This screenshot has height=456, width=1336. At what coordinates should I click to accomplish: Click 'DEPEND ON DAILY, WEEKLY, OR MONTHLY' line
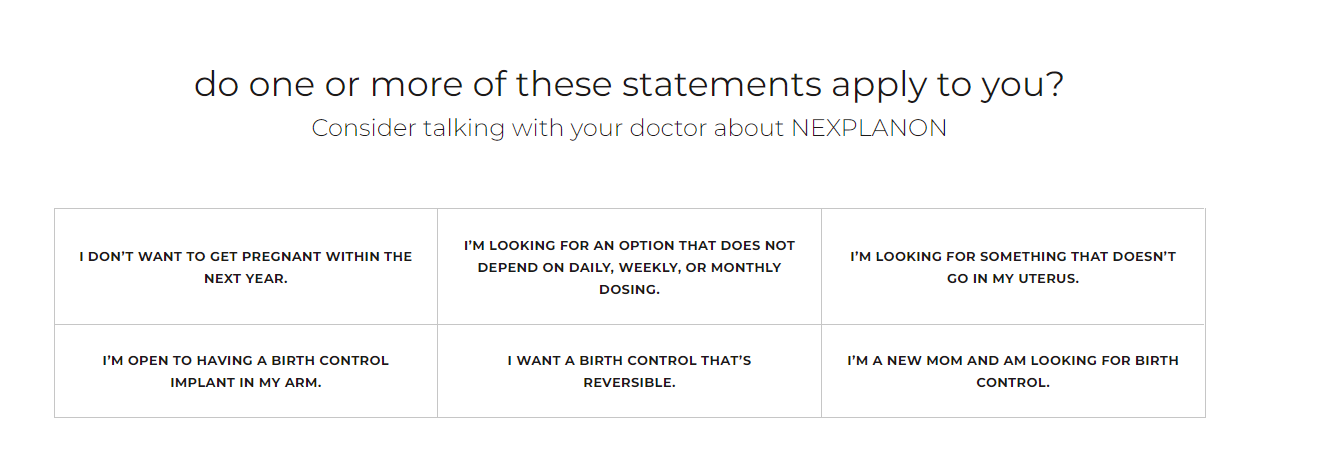pyautogui.click(x=629, y=267)
